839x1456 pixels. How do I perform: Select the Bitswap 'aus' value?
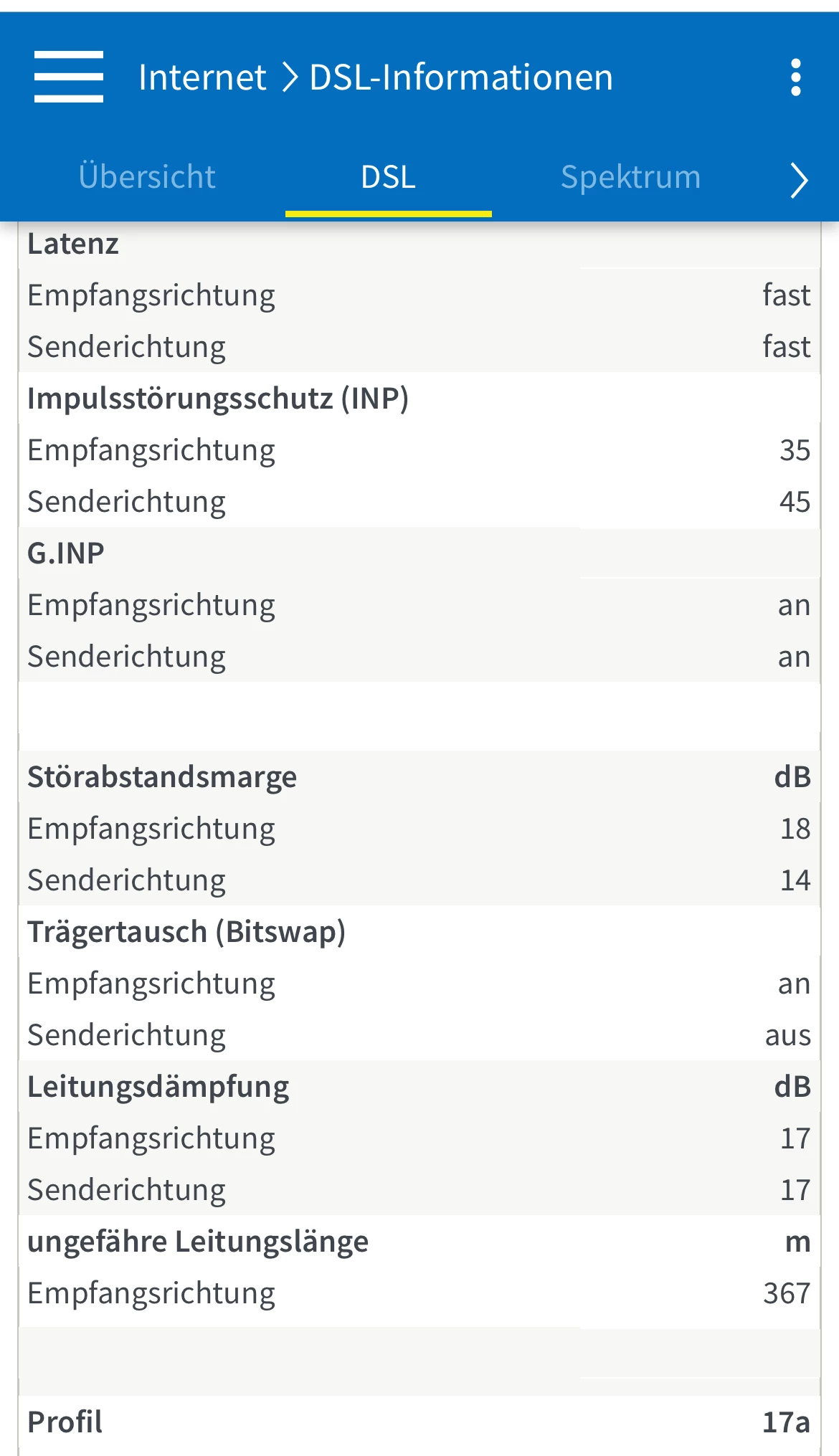(787, 1035)
